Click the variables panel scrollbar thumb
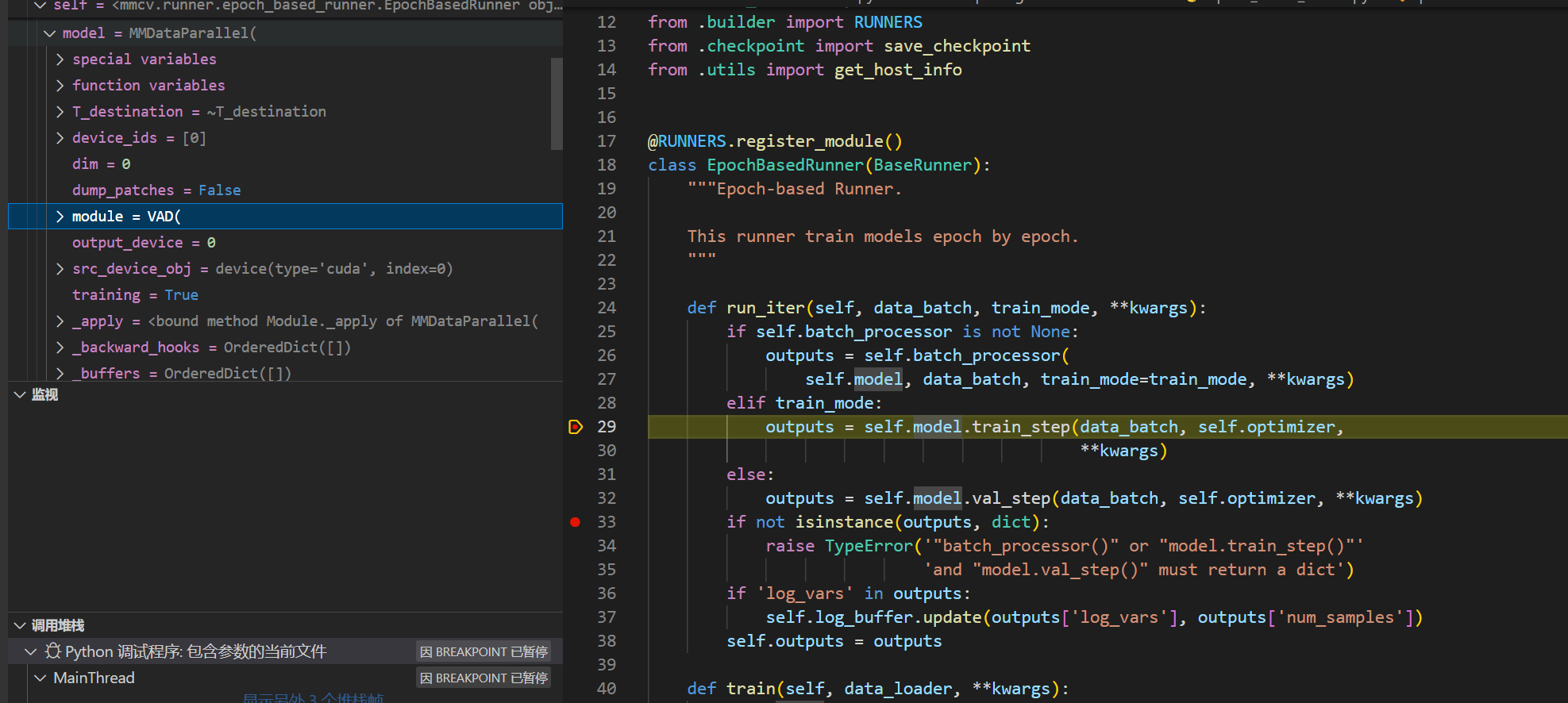Viewport: 1568px width, 703px height. coord(557,103)
